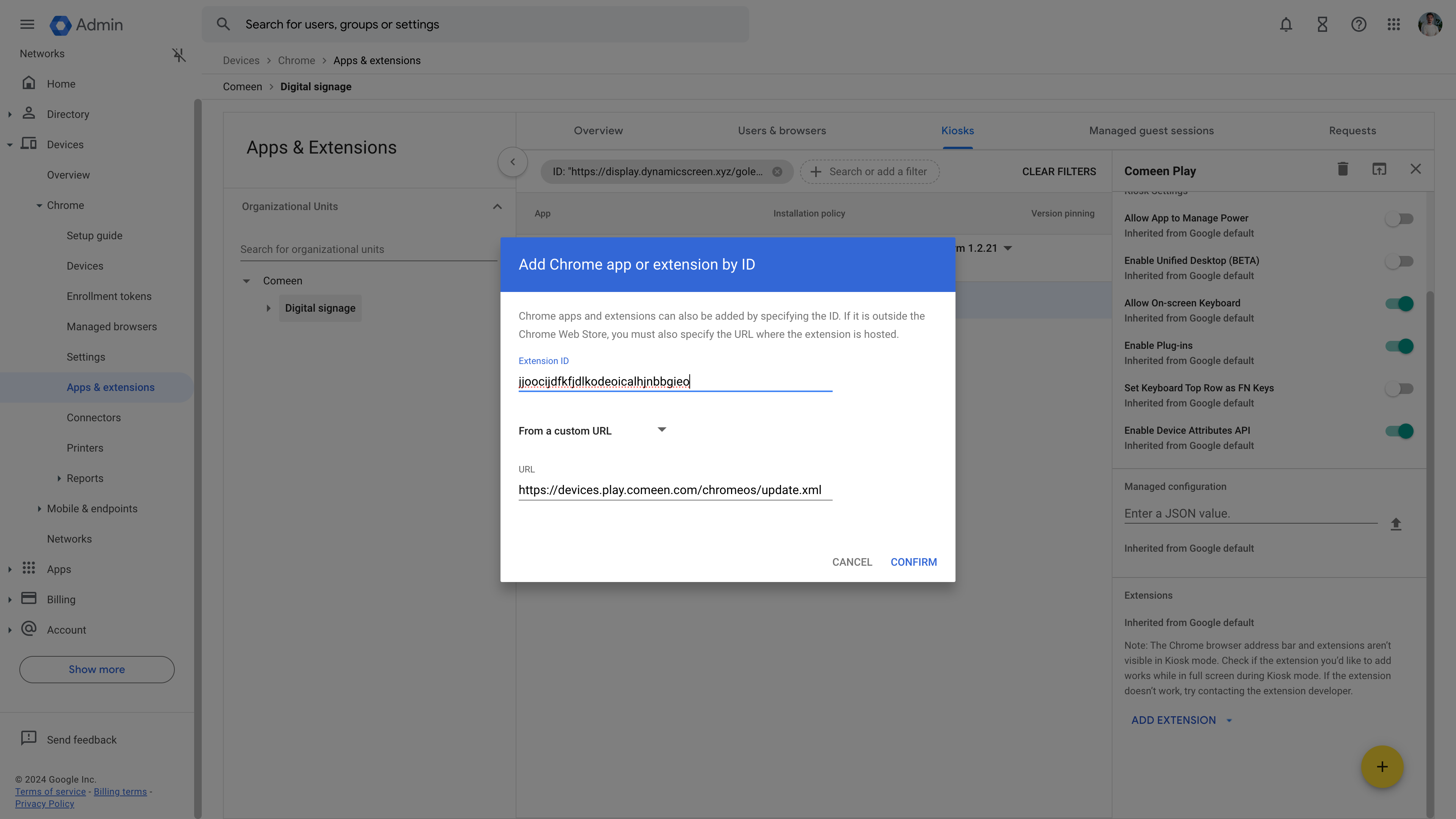Open the tasks hourglass icon
Screen dimensions: 1456x819
point(1322,24)
